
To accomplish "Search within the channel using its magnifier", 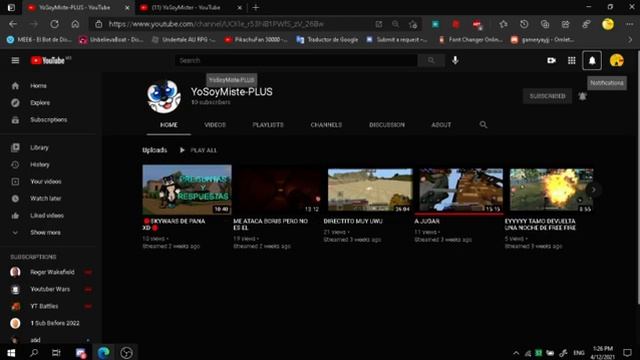I will (x=483, y=124).
